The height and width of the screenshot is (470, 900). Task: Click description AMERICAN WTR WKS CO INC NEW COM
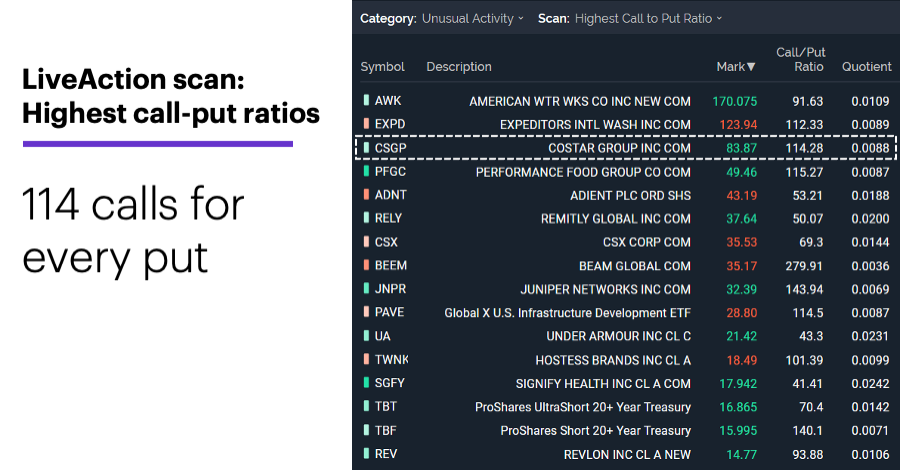[x=580, y=102]
